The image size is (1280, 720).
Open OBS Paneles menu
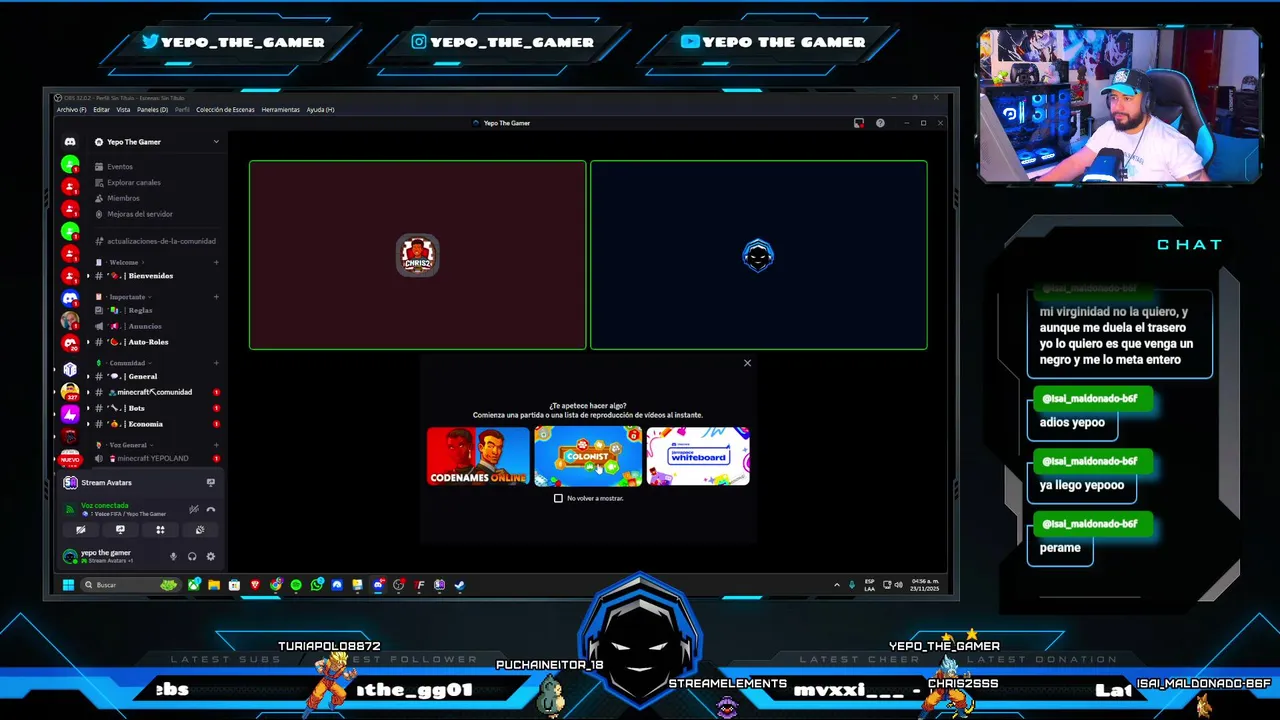152,110
